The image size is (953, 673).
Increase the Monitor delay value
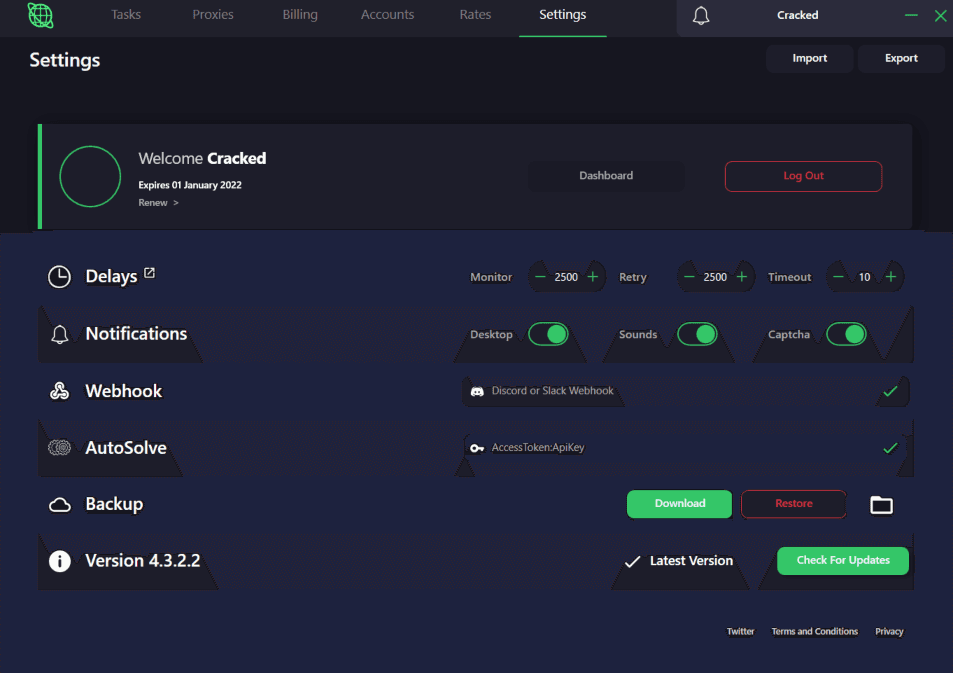pos(593,276)
